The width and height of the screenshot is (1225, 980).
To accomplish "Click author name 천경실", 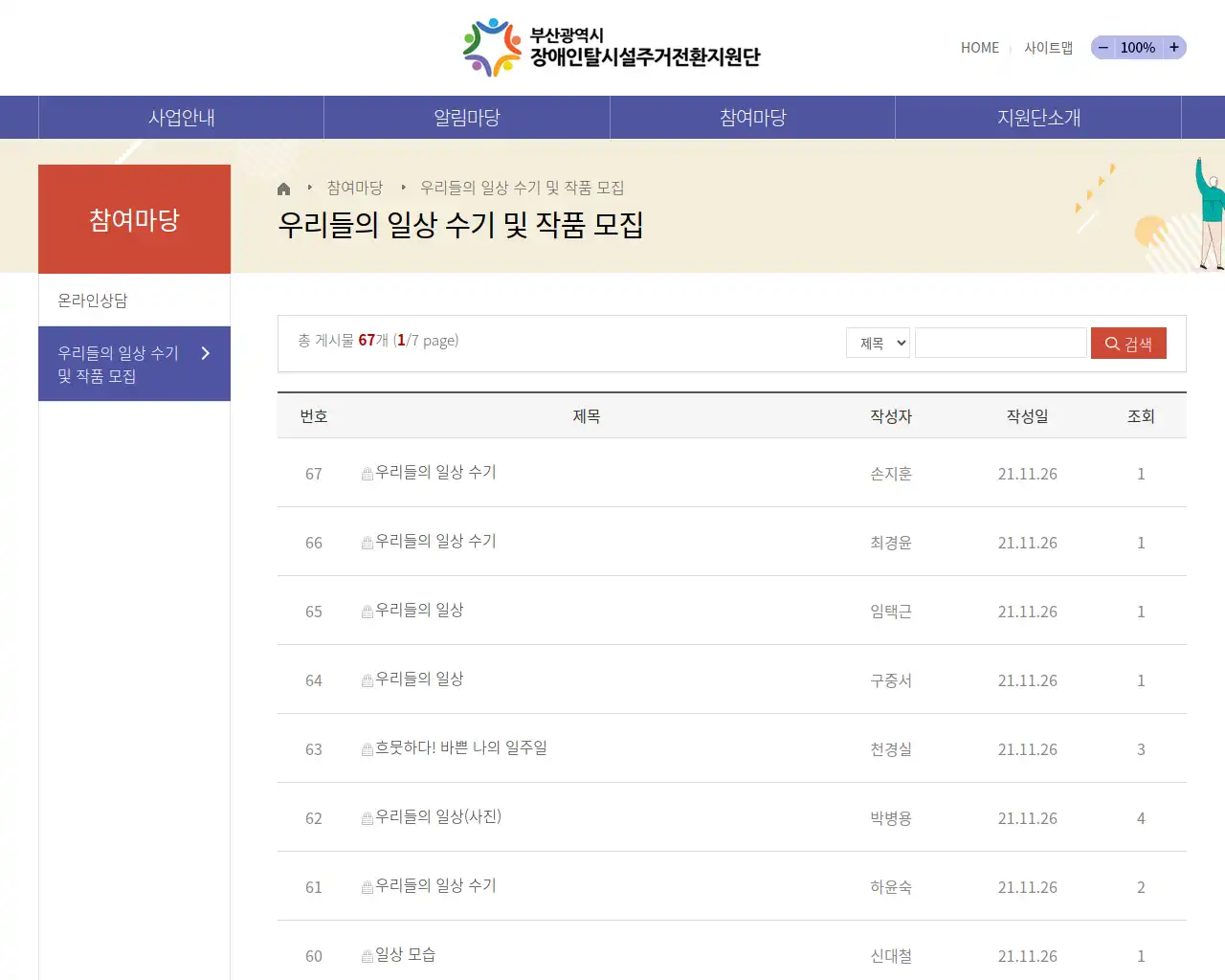I will [891, 749].
